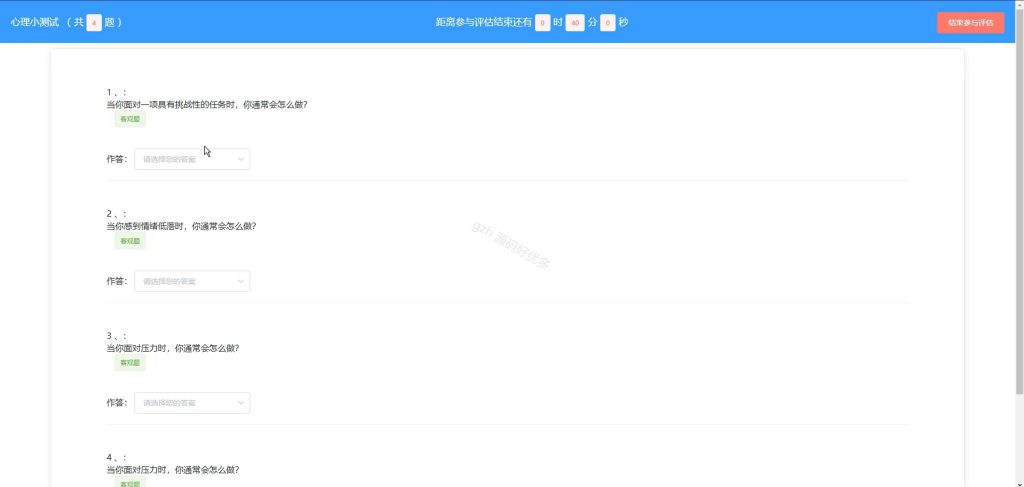Click the chevron arrow in question 1's answer box
The image size is (1024, 487).
[240, 159]
